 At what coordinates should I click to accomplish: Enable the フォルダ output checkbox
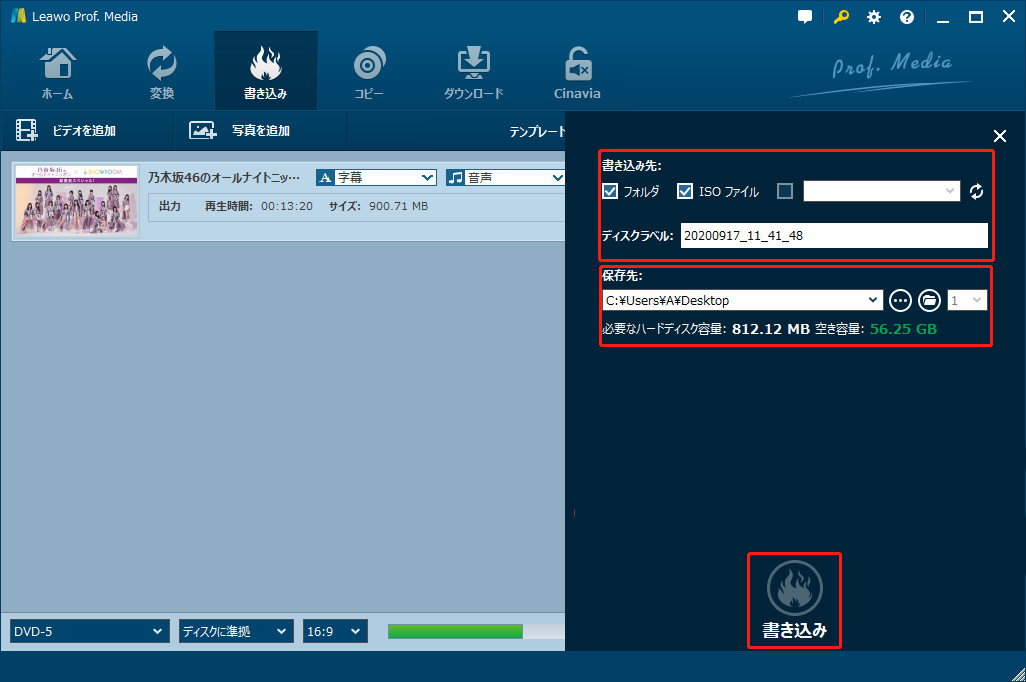(x=608, y=191)
